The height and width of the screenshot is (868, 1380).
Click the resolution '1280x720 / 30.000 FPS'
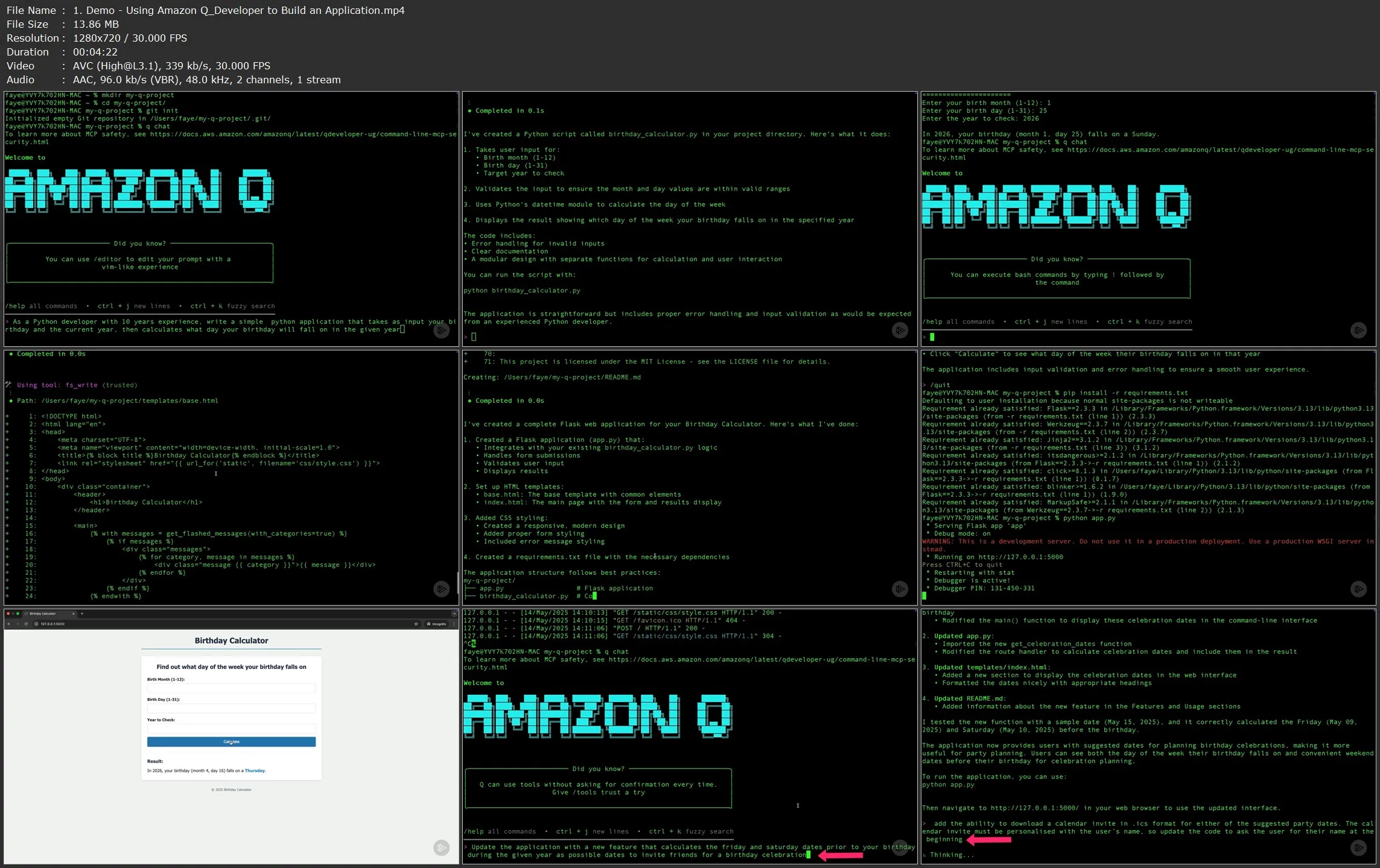pos(130,38)
